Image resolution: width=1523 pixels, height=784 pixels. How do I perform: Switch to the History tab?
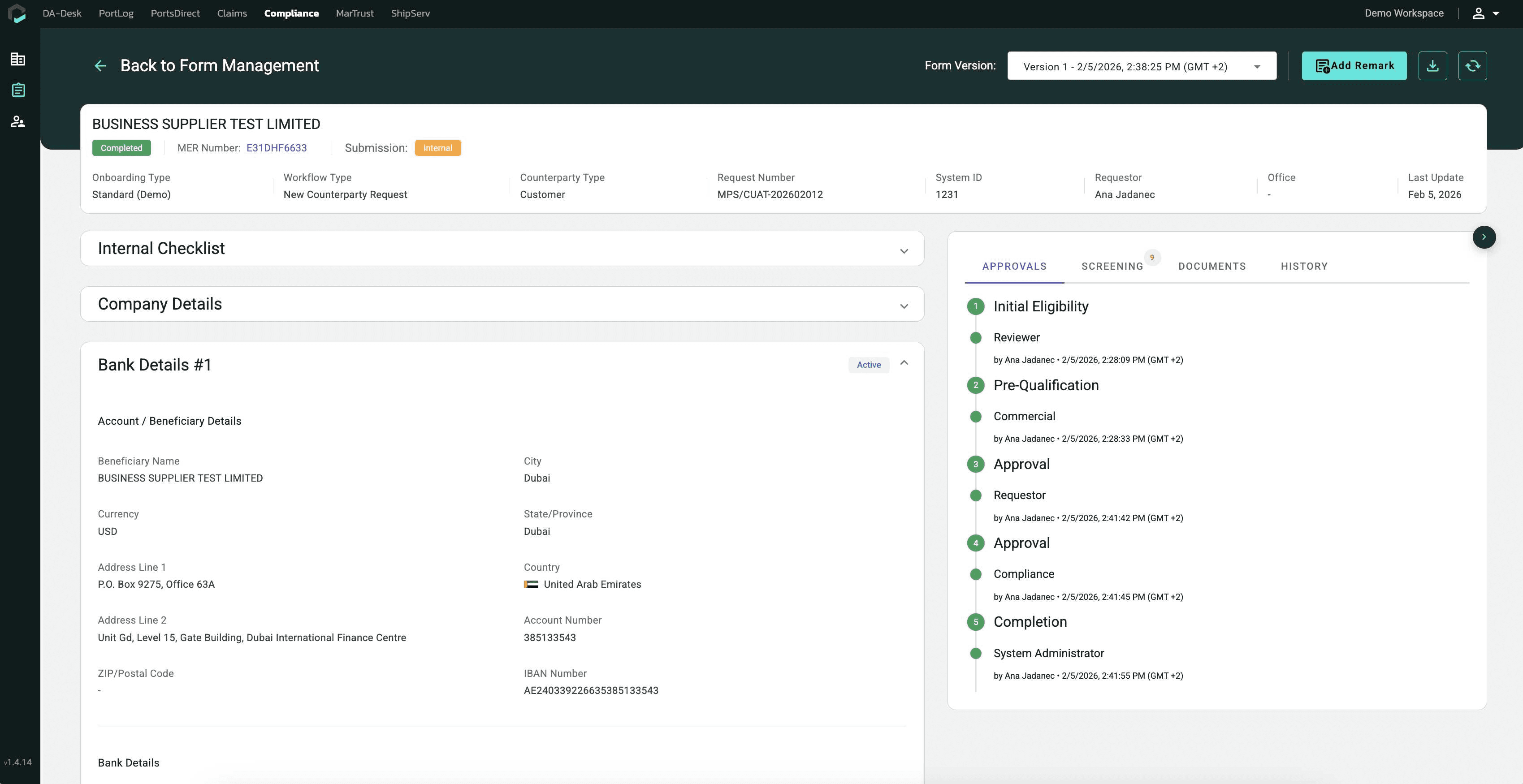click(1304, 267)
